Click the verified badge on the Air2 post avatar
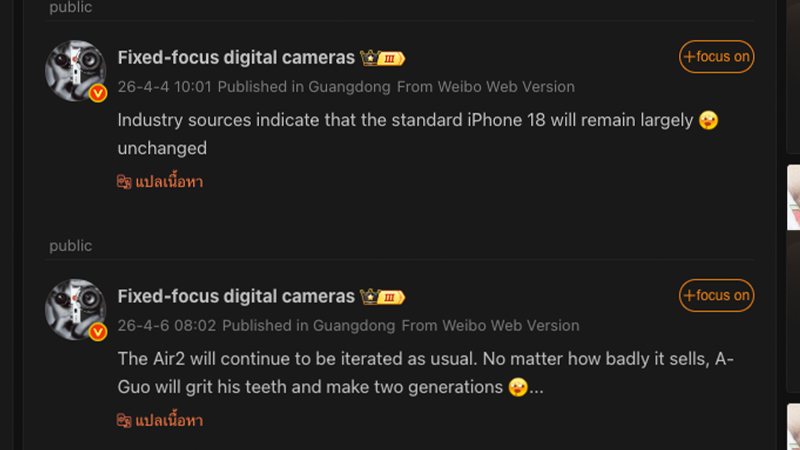Screen dimensions: 800x450 point(98,331)
